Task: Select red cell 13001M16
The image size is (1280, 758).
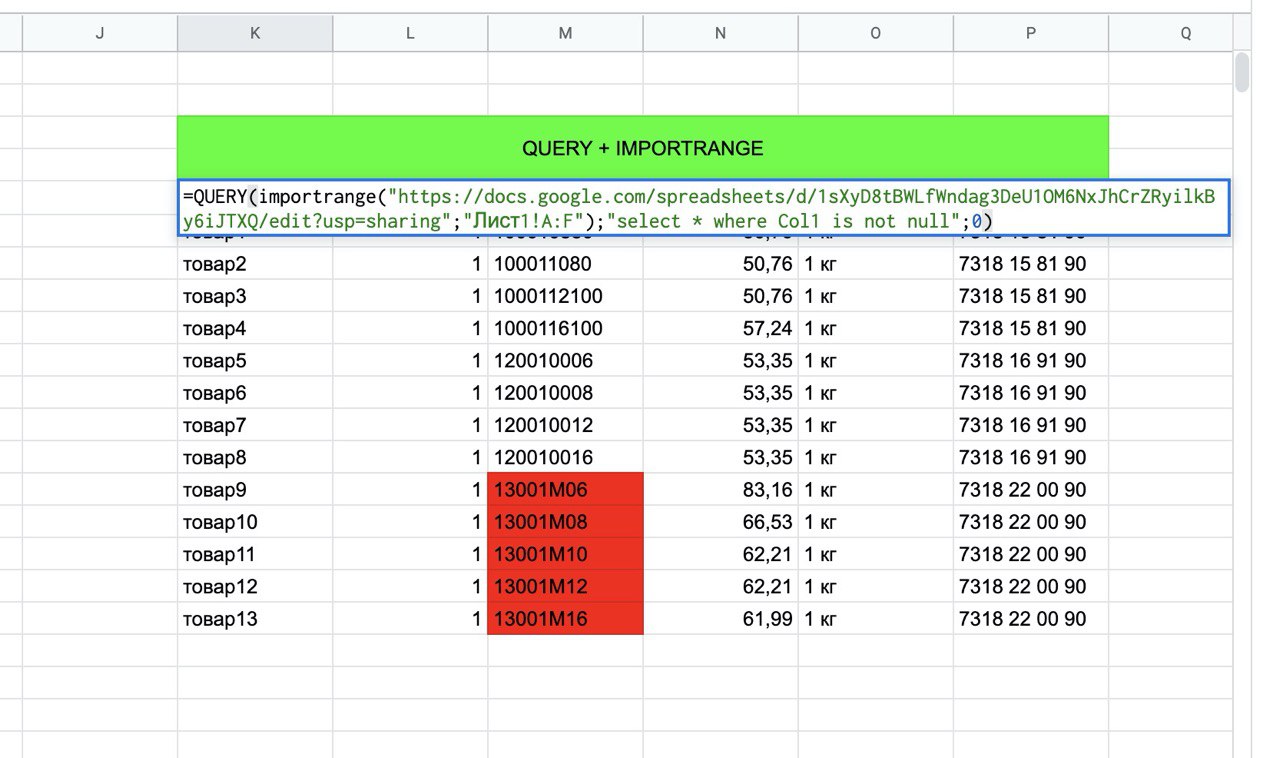Action: [x=565, y=619]
